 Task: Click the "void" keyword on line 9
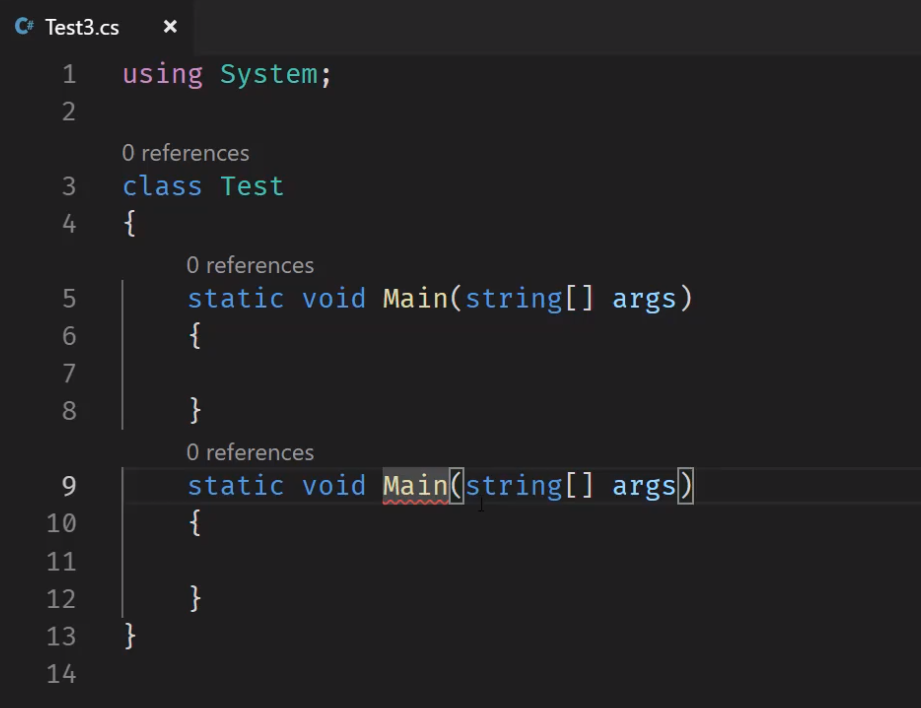tap(333, 485)
